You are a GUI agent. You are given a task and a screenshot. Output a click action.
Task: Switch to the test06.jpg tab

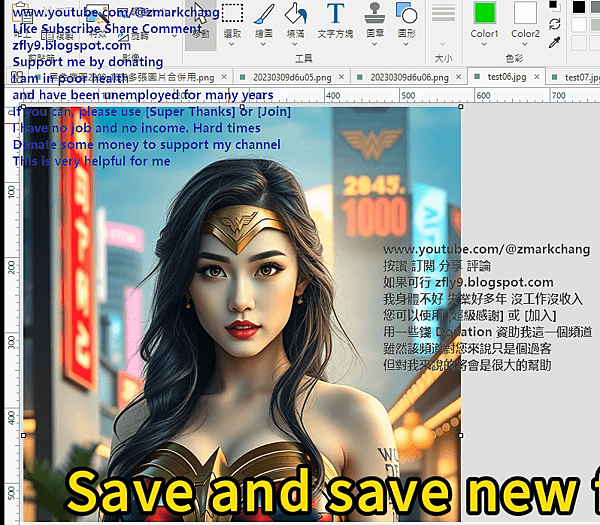pos(507,77)
